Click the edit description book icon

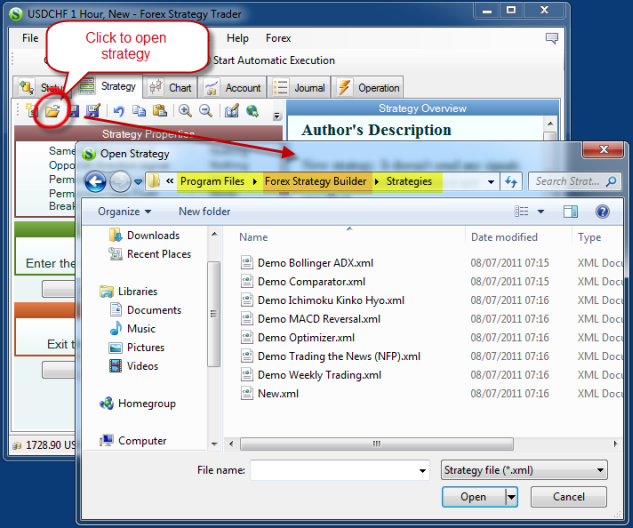232,111
